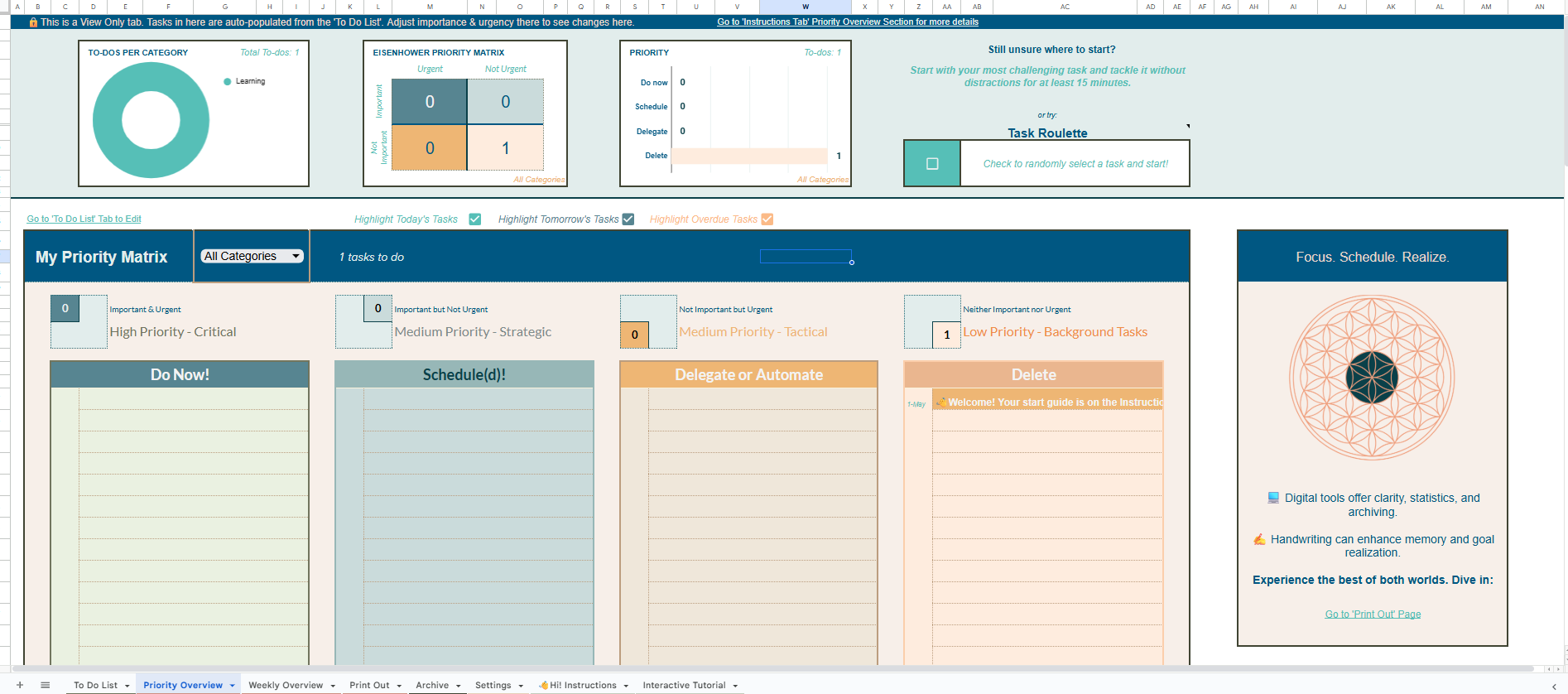Click the add new sheet plus icon
1568x694 pixels.
tap(20, 685)
